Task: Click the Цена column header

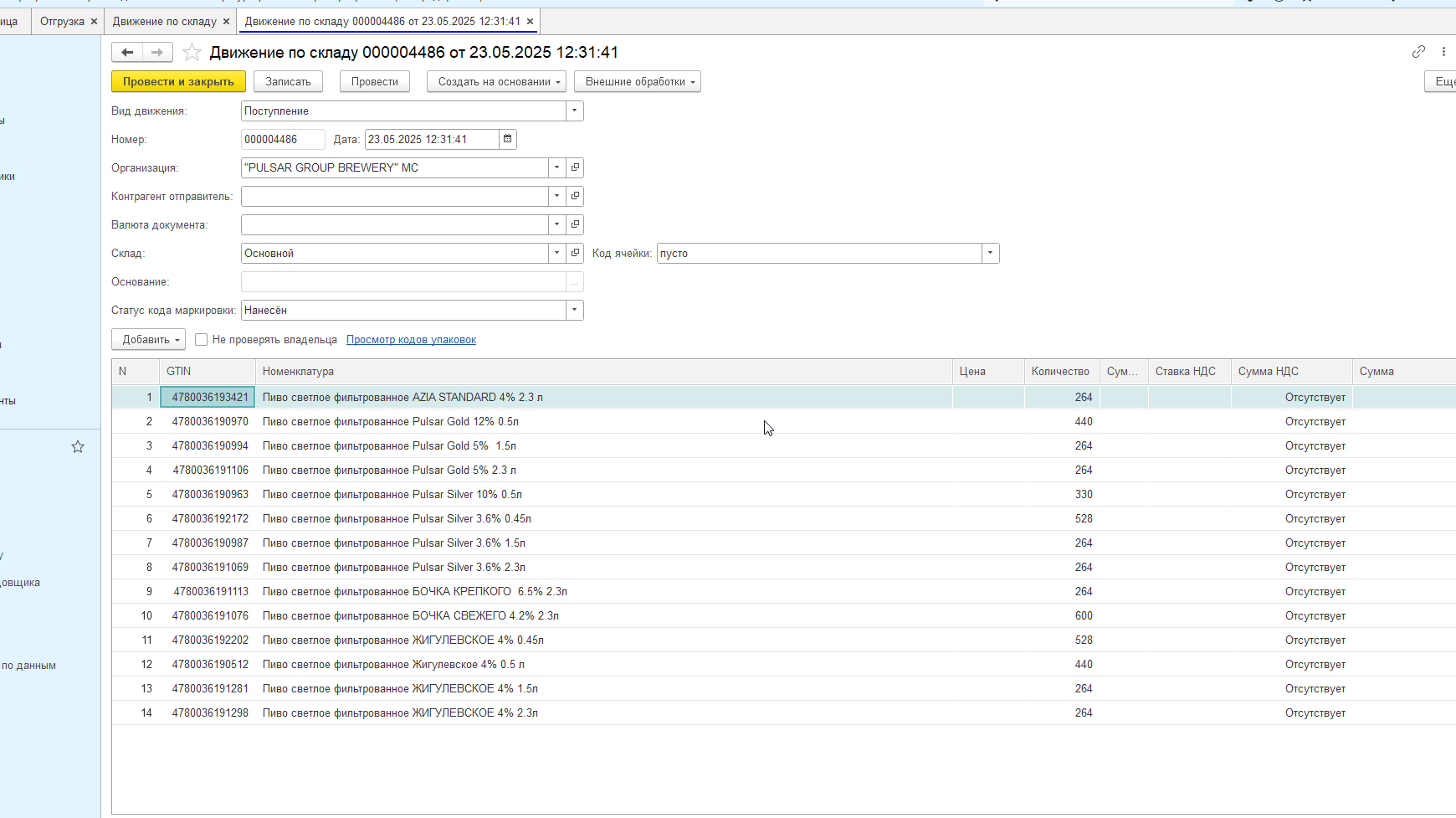Action: 988,371
